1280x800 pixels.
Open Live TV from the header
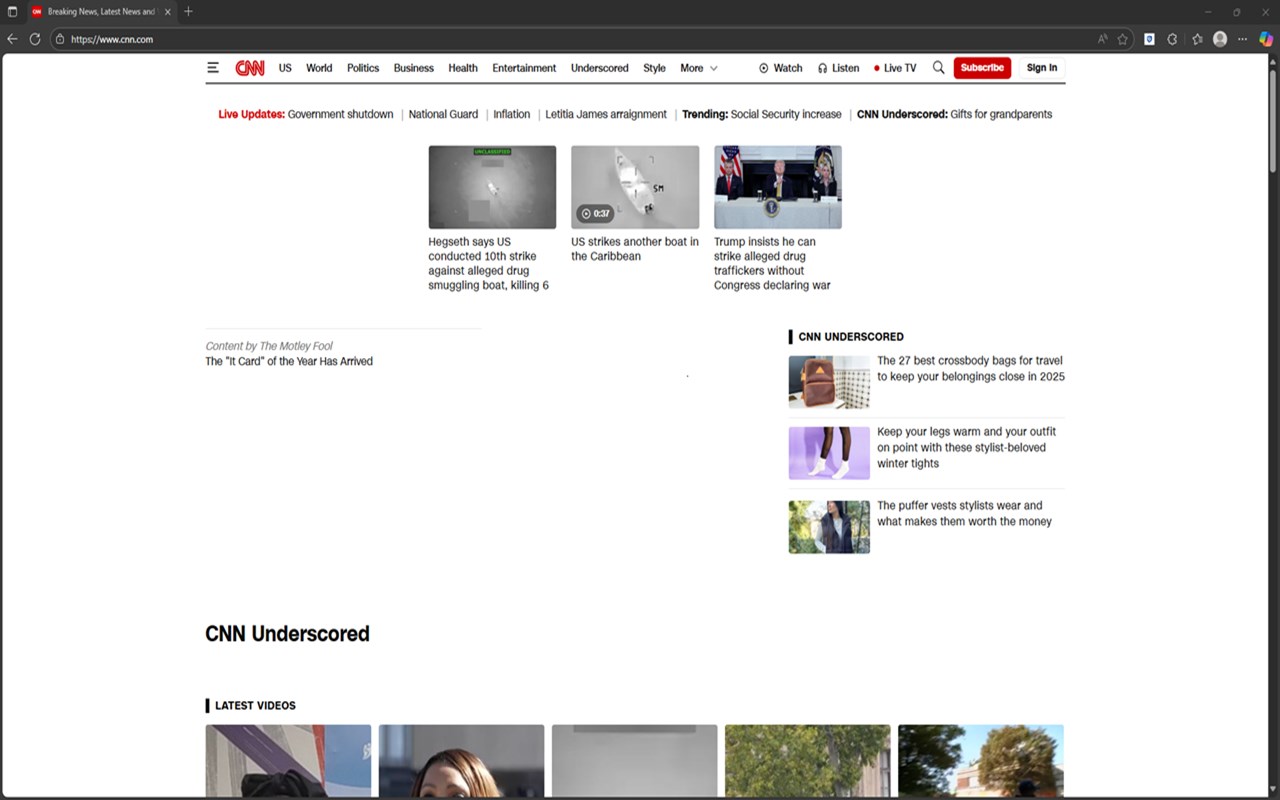click(x=895, y=68)
